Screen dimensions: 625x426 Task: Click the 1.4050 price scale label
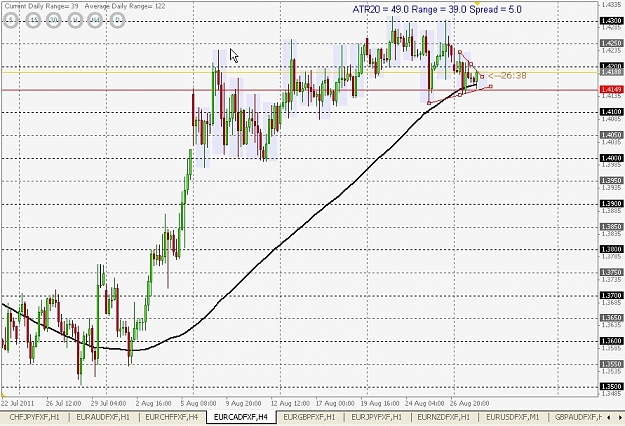(x=611, y=135)
